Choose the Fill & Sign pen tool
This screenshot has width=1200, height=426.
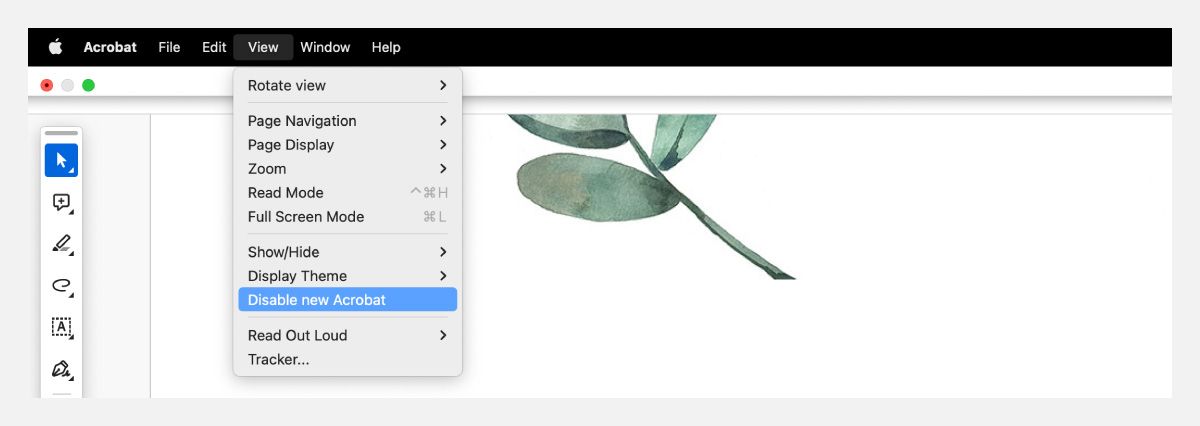(x=61, y=369)
